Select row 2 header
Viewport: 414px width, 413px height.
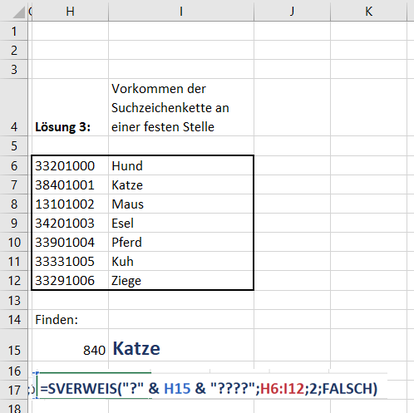coord(14,50)
